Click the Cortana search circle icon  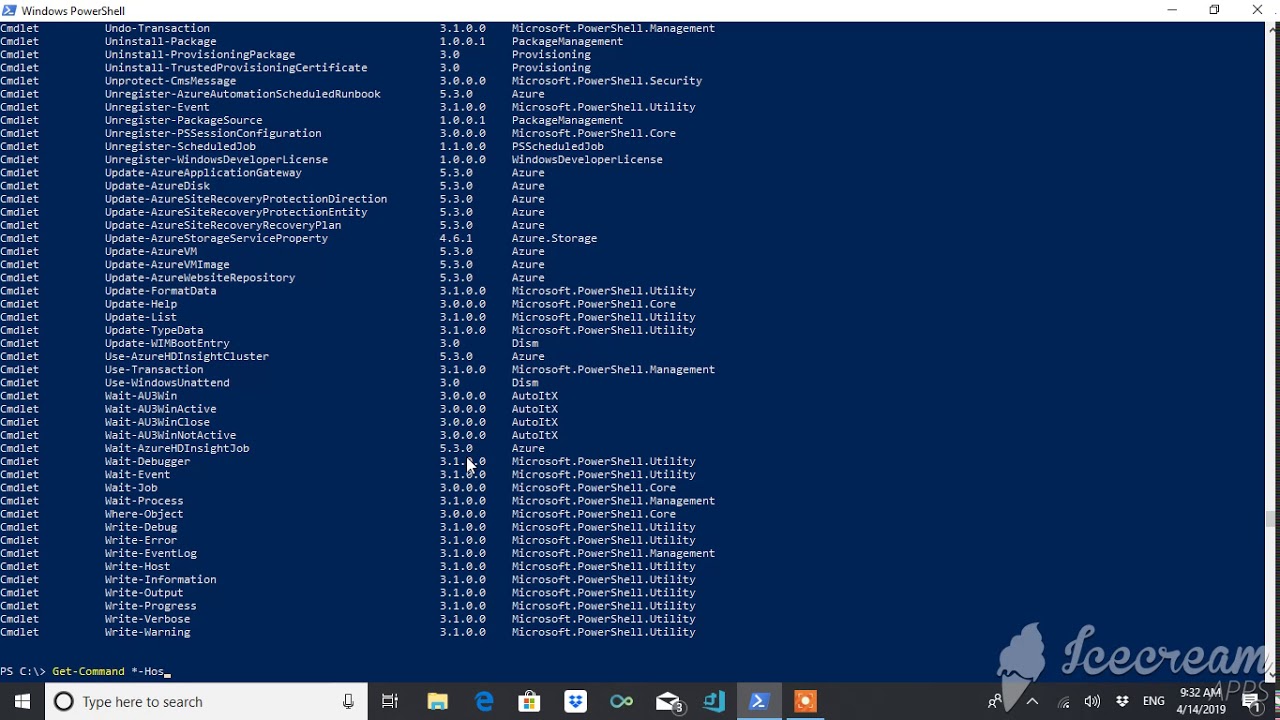[x=63, y=702]
